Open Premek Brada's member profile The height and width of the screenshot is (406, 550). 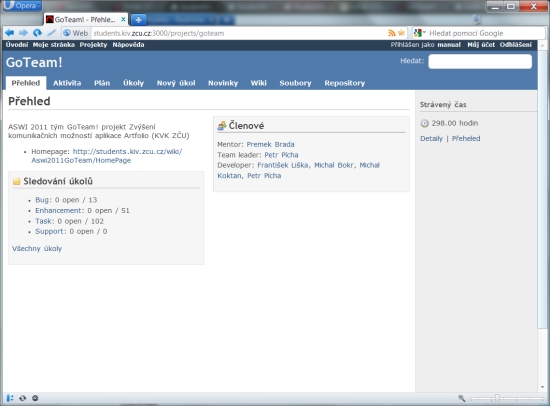point(270,144)
